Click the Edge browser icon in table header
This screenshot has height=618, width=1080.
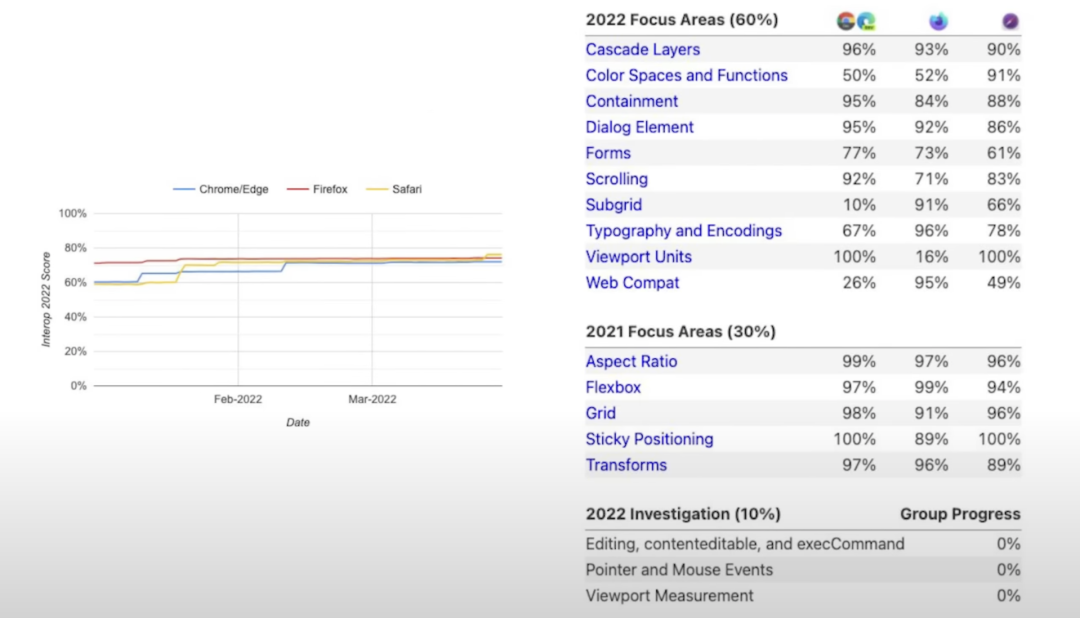[866, 21]
